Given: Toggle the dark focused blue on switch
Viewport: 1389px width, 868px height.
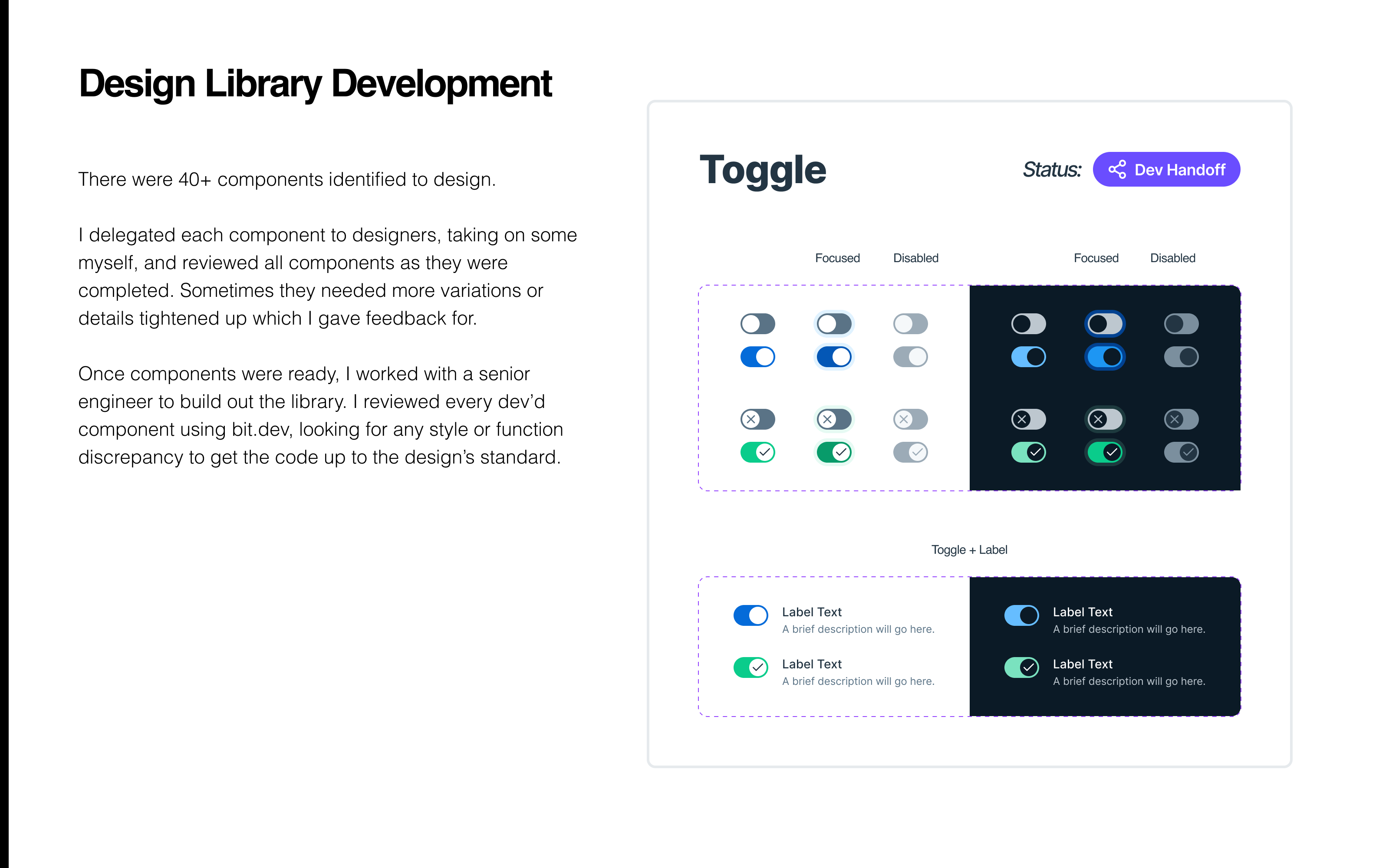Looking at the screenshot, I should 1105,356.
